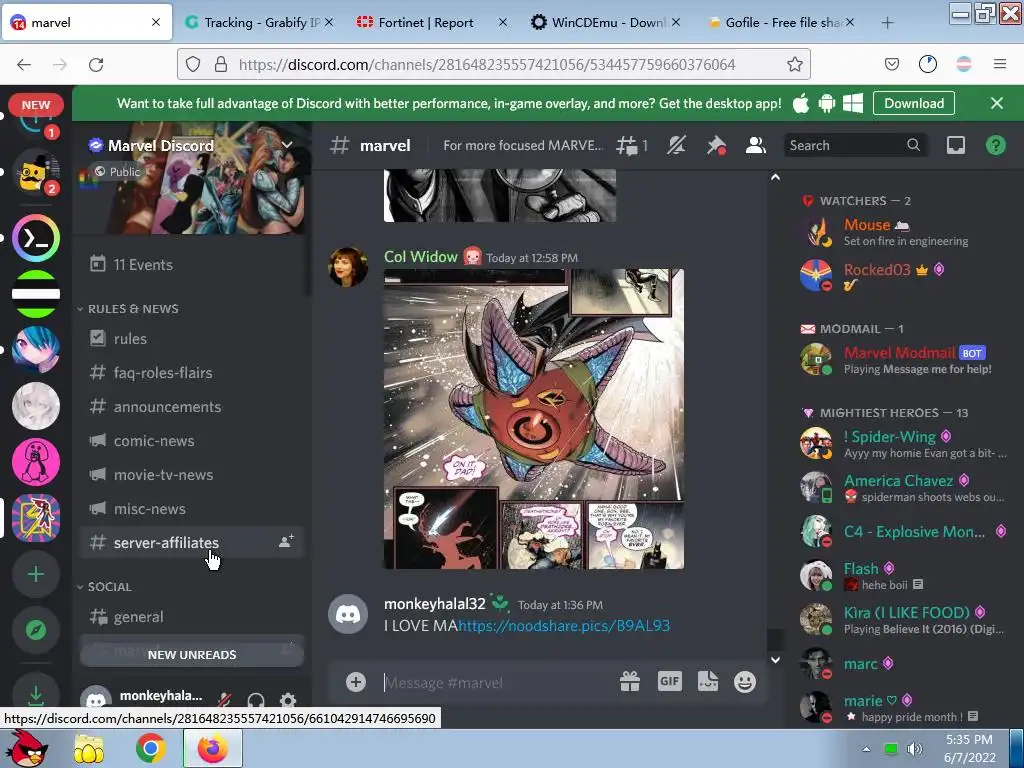Image resolution: width=1024 pixels, height=768 pixels.
Task: Open Rocked03 member profile
Action: 904,275
